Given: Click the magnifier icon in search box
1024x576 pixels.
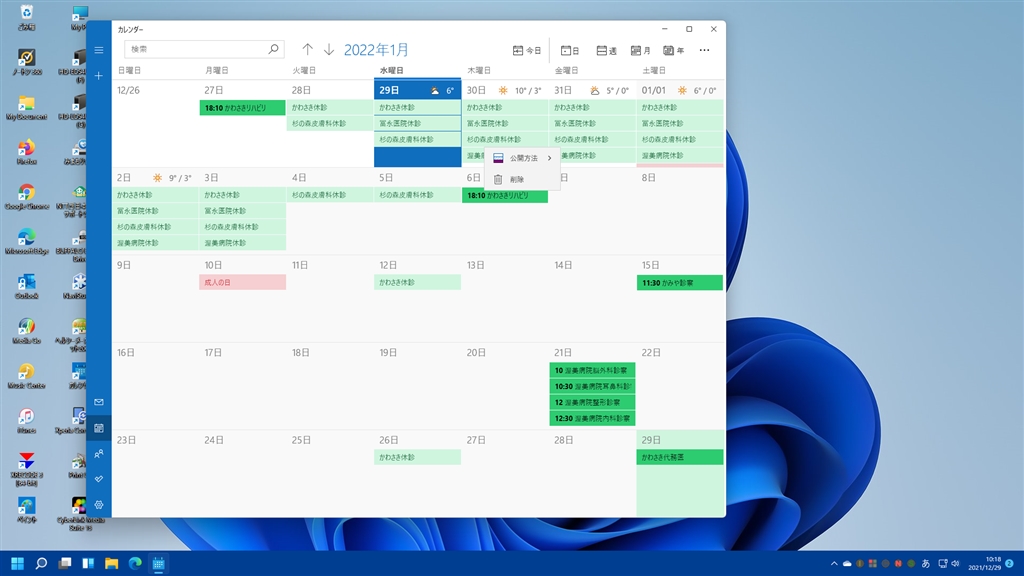Looking at the screenshot, I should [x=274, y=49].
